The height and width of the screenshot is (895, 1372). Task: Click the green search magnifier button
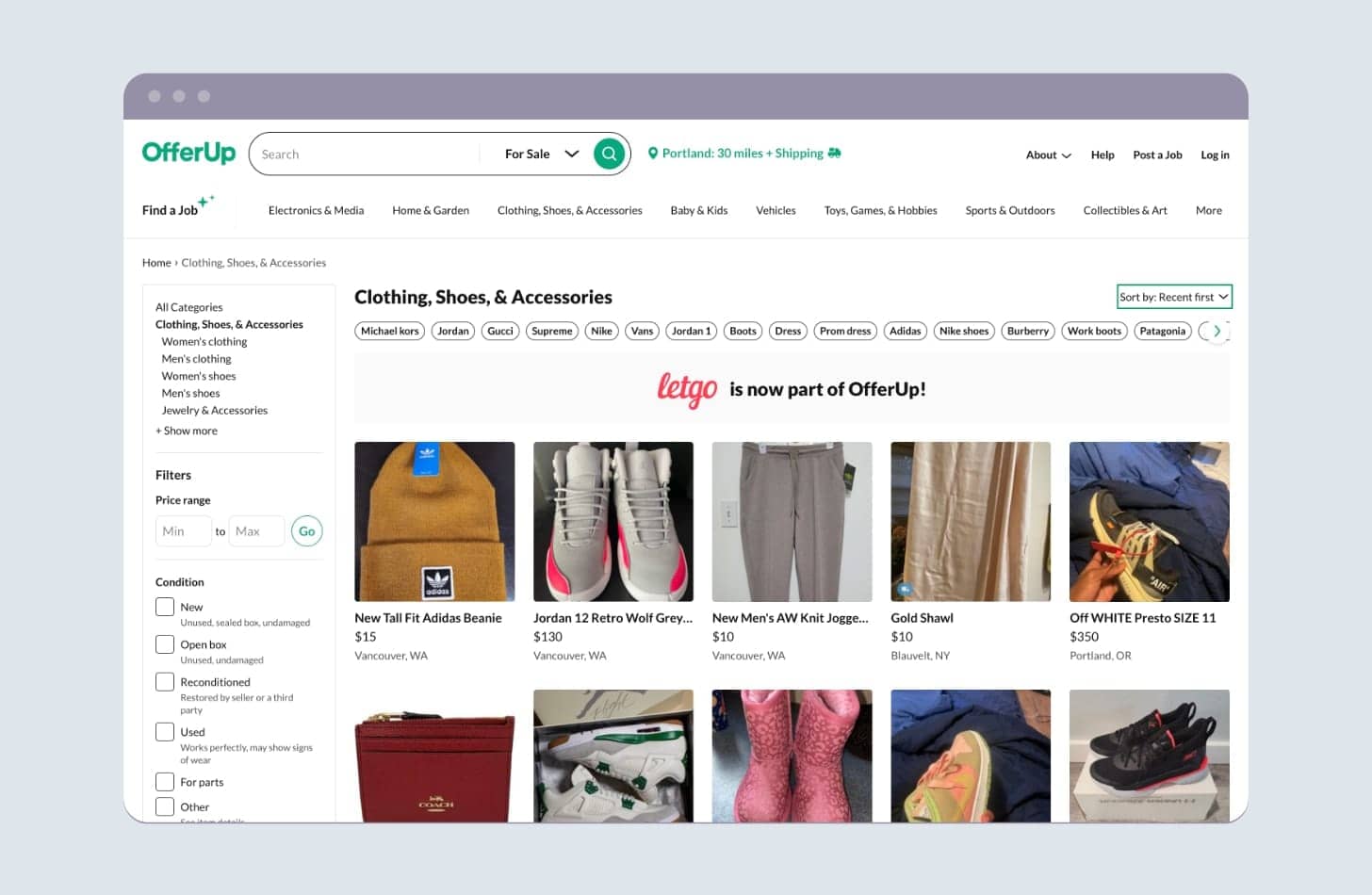pyautogui.click(x=610, y=154)
